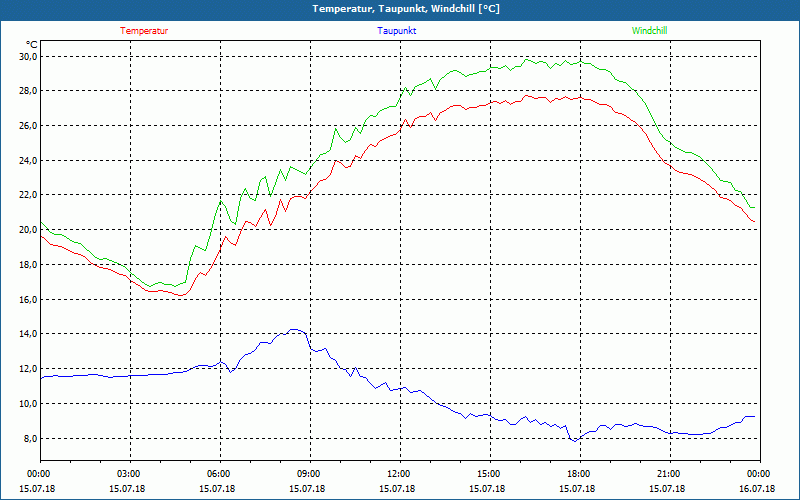
Task: Click the 28,0 y-axis value
Action: [28, 91]
